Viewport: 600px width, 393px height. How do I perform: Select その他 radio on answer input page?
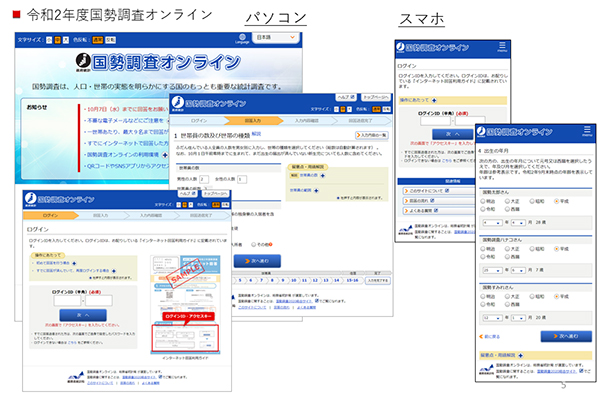[253, 244]
